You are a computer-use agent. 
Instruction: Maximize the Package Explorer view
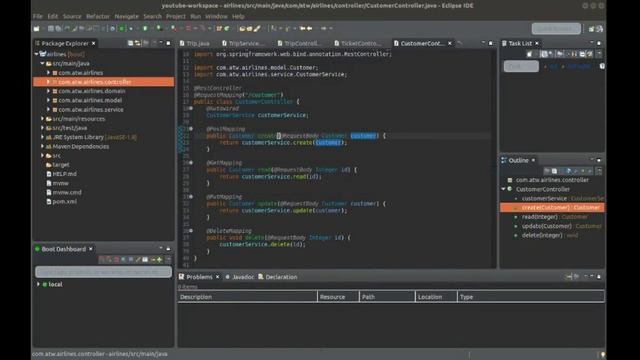point(168,43)
